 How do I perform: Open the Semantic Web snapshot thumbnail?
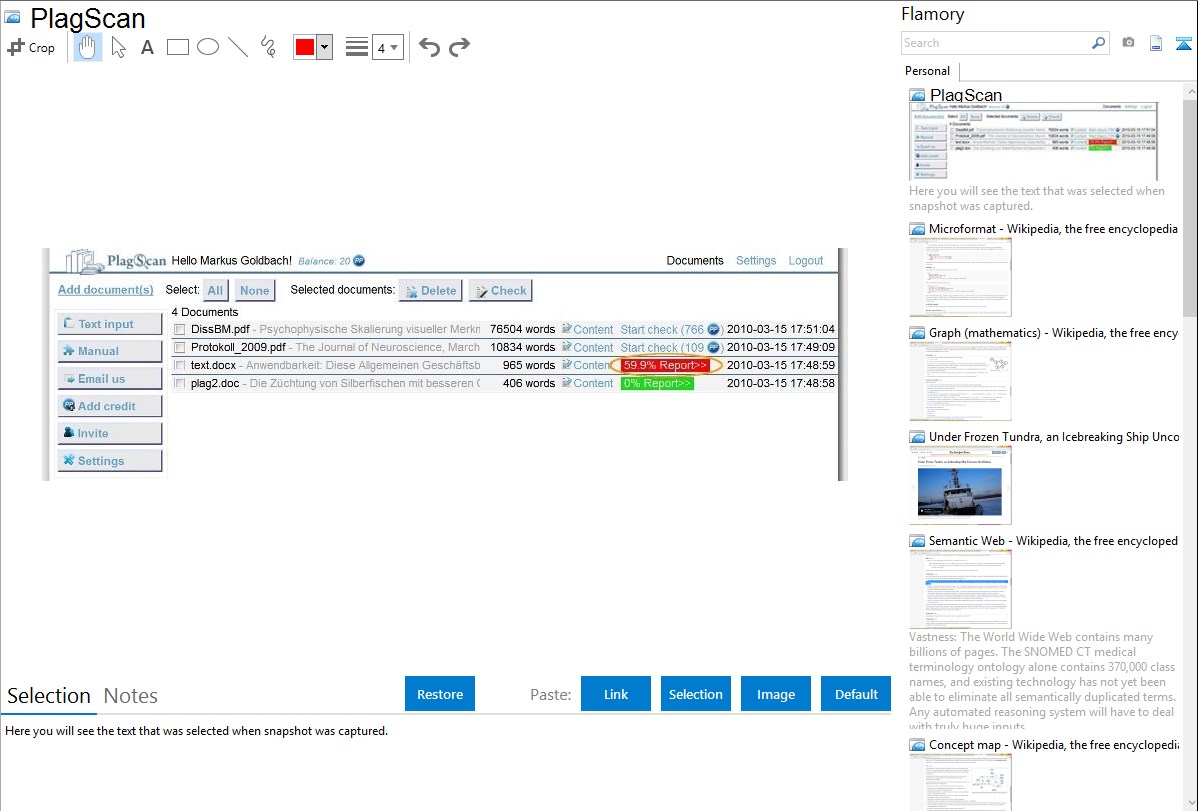(960, 589)
